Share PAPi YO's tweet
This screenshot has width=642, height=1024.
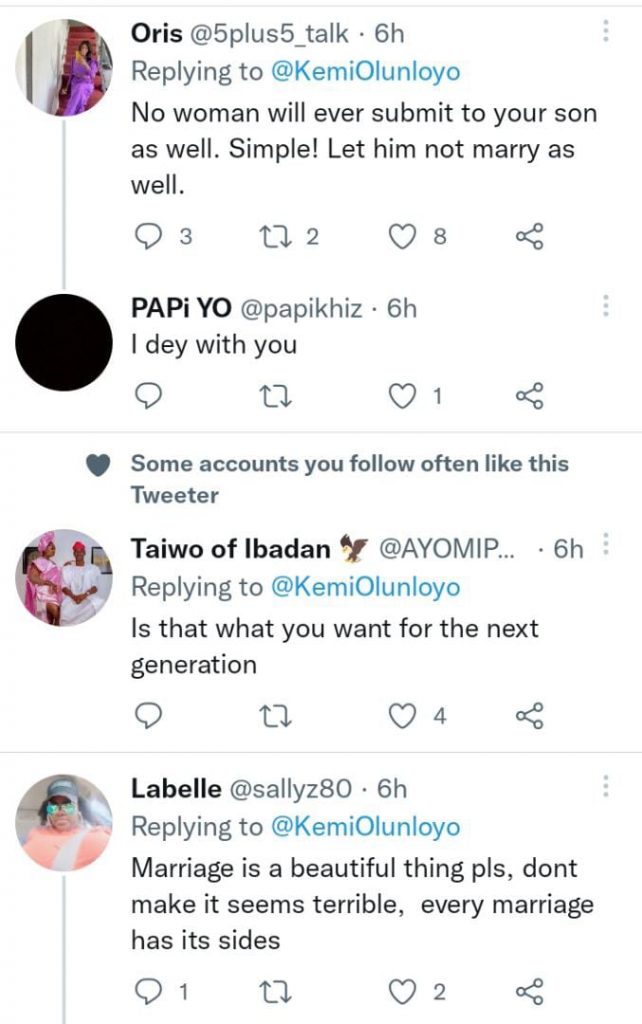[529, 397]
